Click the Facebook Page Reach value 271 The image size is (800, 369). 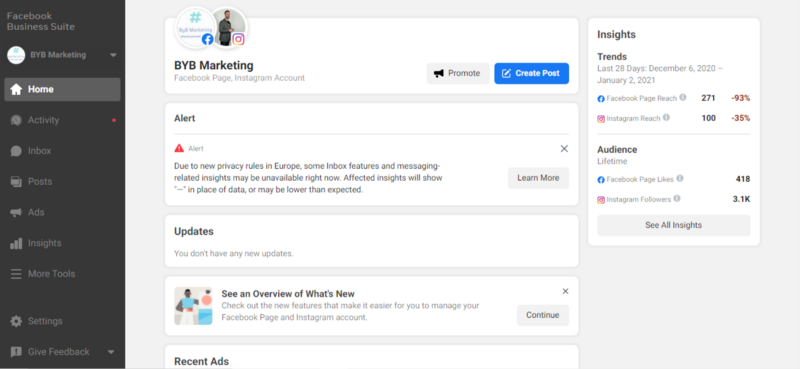[708, 98]
